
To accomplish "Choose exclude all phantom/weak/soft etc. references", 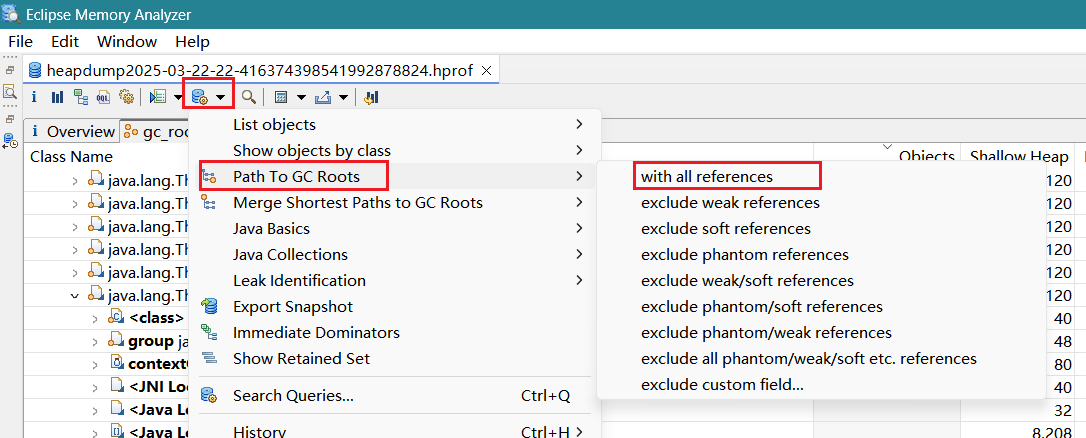I will 821,358.
